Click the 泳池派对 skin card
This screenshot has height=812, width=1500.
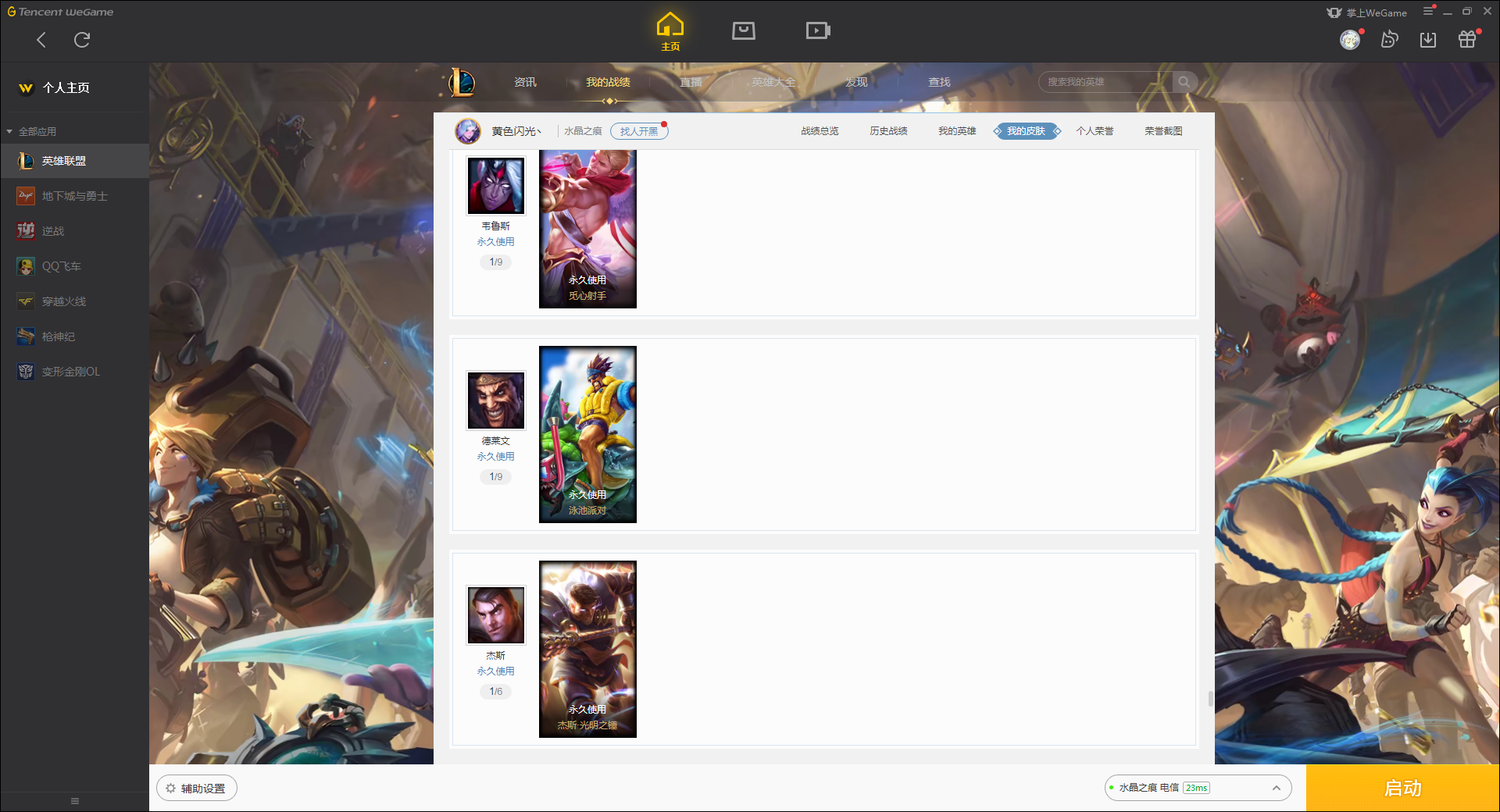[587, 434]
